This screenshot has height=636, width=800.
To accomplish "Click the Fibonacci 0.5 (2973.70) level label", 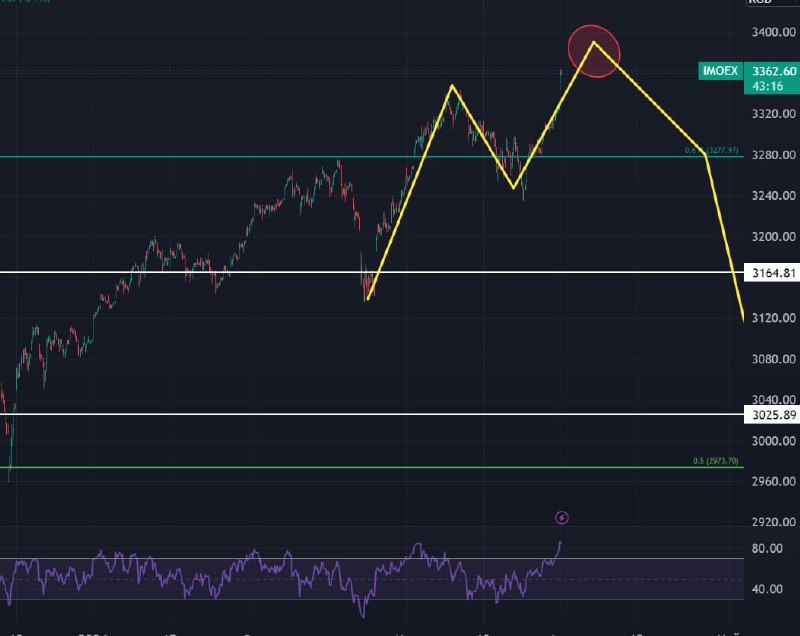I will pos(715,461).
